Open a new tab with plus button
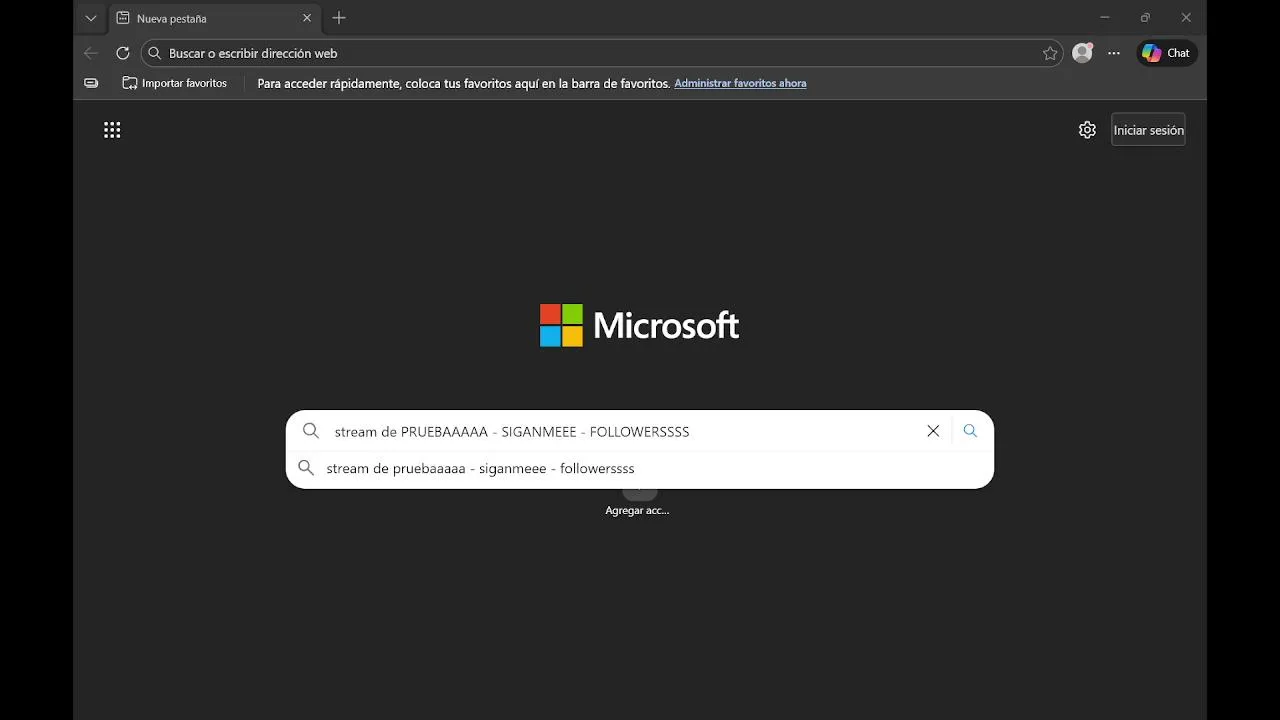Viewport: 1280px width, 720px height. coord(339,18)
